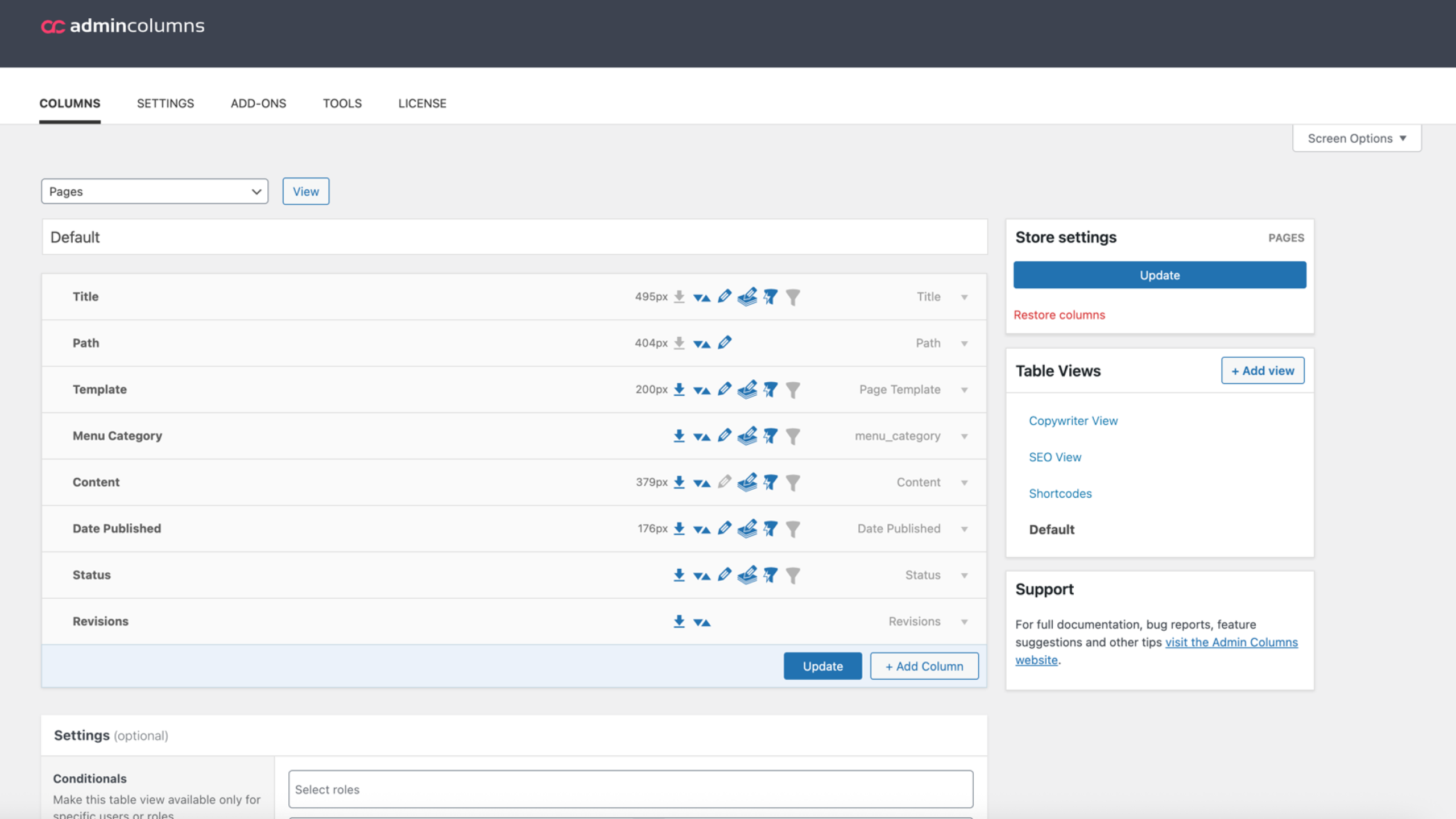Expand the Title column settings arrow
This screenshot has height=819, width=1456.
[965, 297]
